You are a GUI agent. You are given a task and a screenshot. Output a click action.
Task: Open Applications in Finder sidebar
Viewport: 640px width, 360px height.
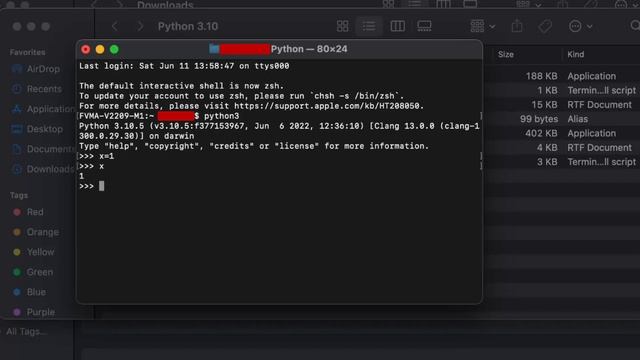(42, 109)
